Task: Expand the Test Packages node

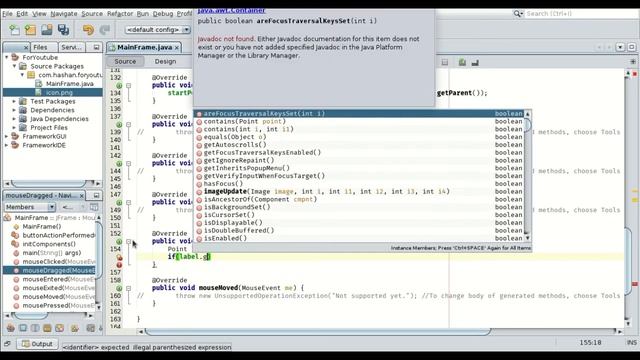Action: click(14, 101)
